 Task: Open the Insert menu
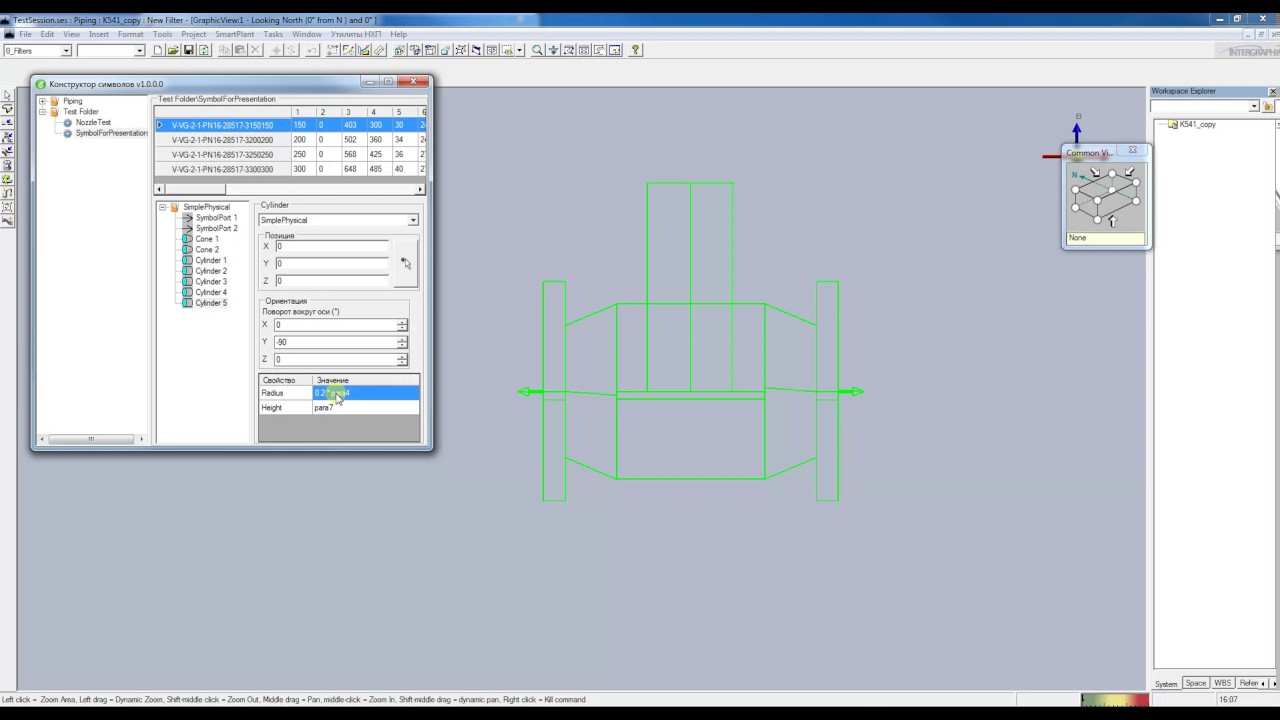[99, 34]
